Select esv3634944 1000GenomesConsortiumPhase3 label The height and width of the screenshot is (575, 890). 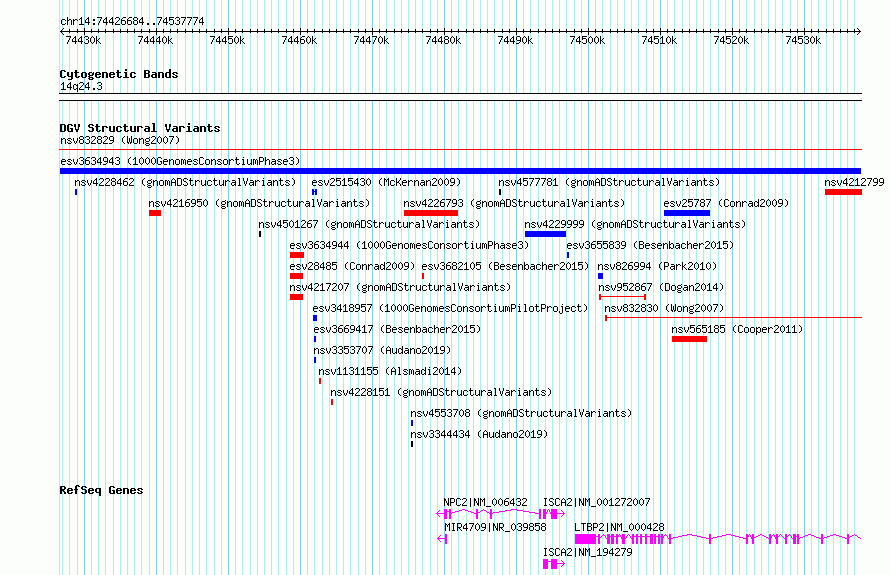[x=409, y=245]
